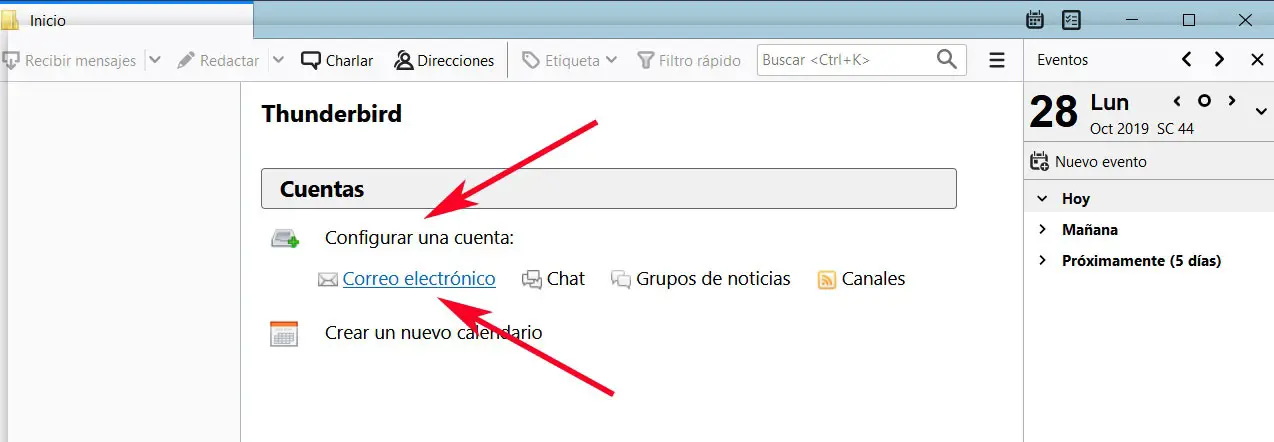Viewport: 1274px width, 442px height.
Task: Open the tasks tab icon in title bar
Action: tap(1071, 20)
